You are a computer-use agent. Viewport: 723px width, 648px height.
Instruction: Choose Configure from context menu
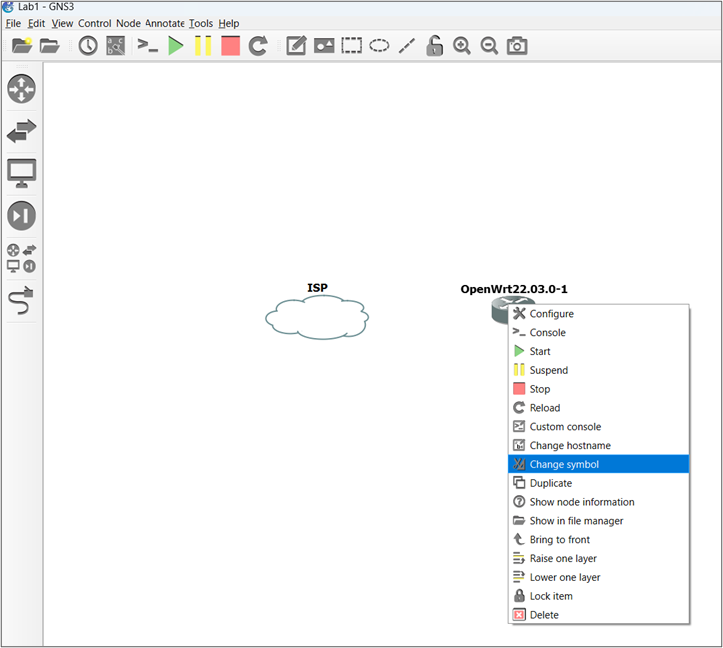point(599,314)
